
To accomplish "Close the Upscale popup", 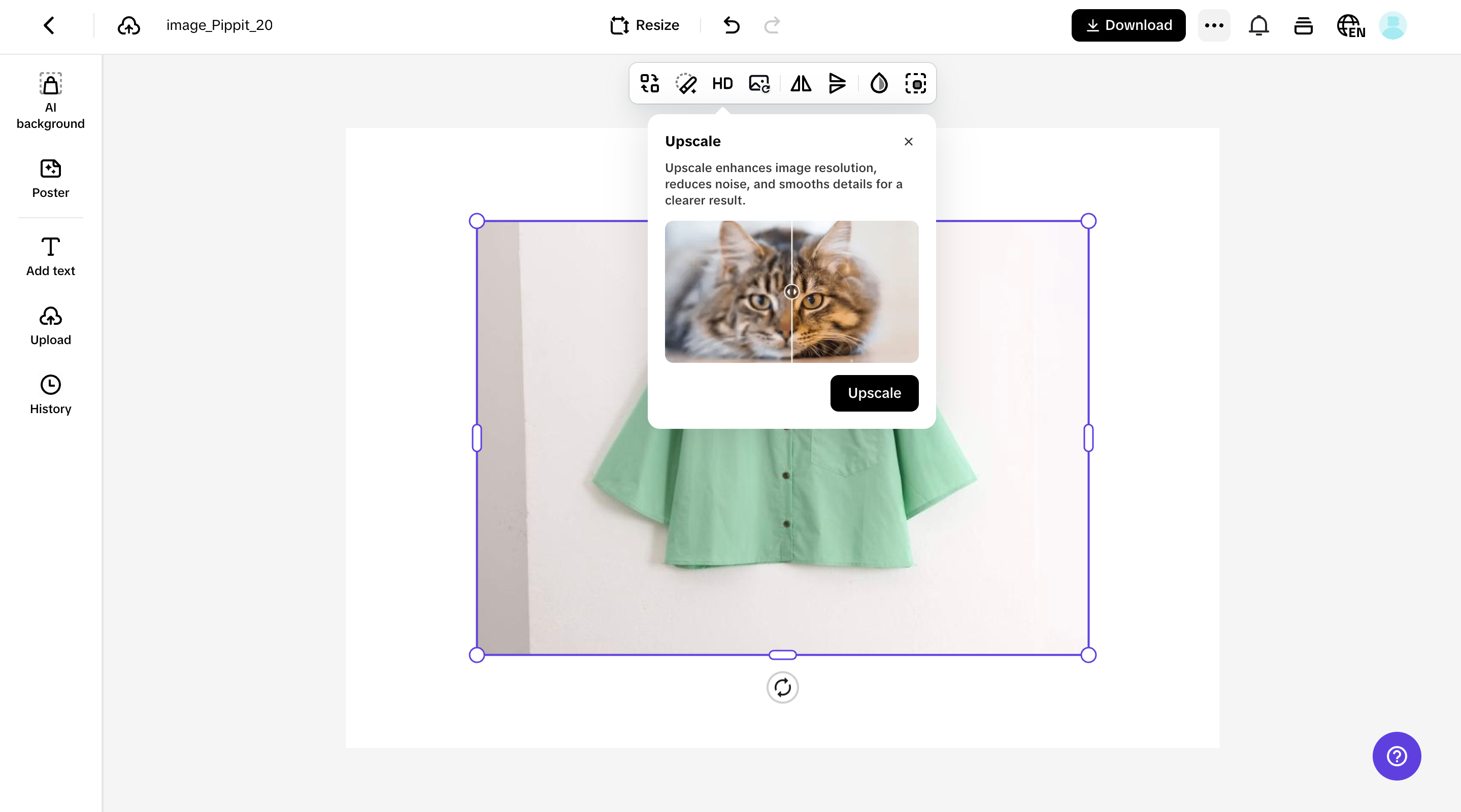I will pyautogui.click(x=908, y=141).
